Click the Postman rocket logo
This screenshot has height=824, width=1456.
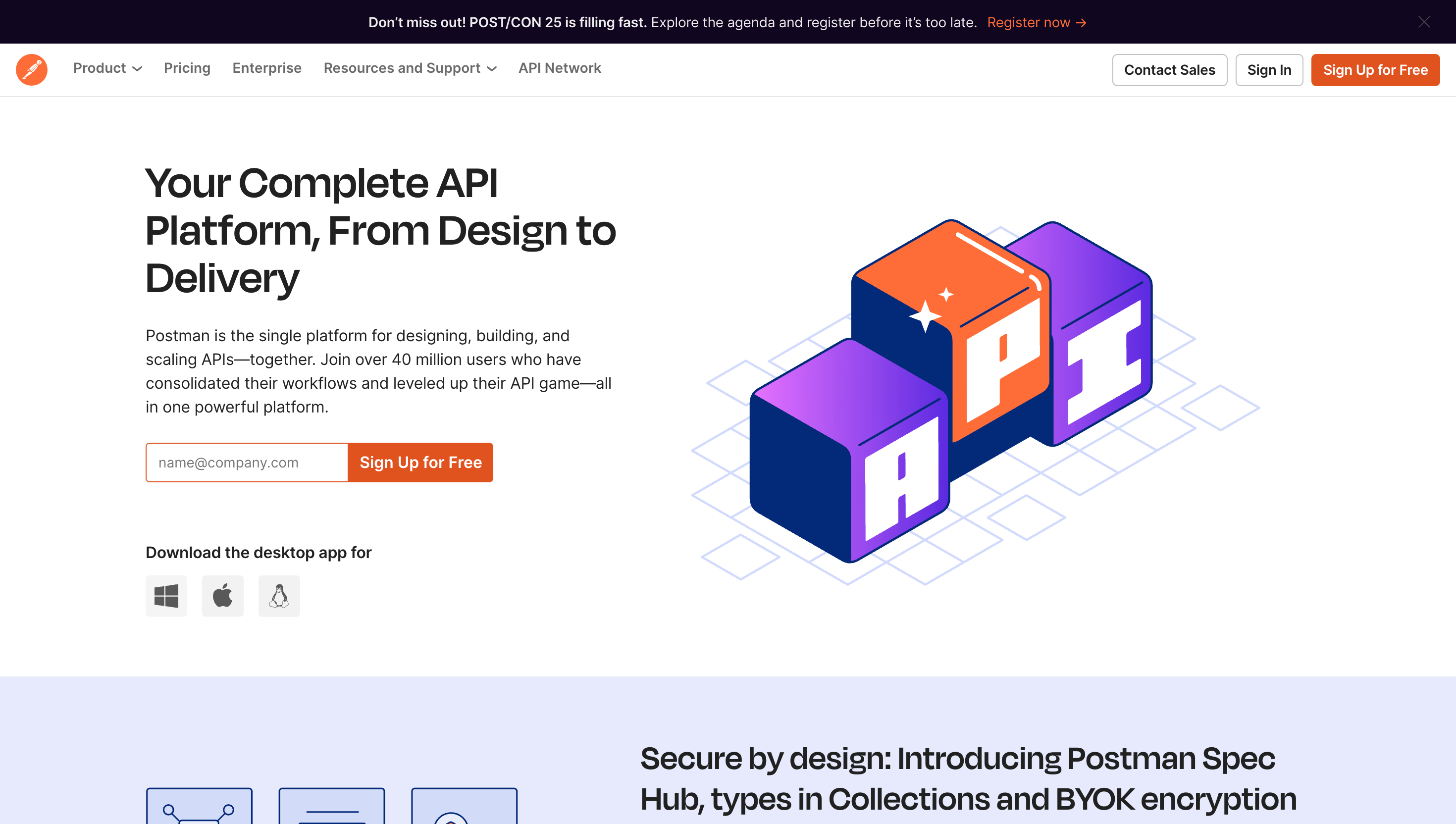pos(32,69)
